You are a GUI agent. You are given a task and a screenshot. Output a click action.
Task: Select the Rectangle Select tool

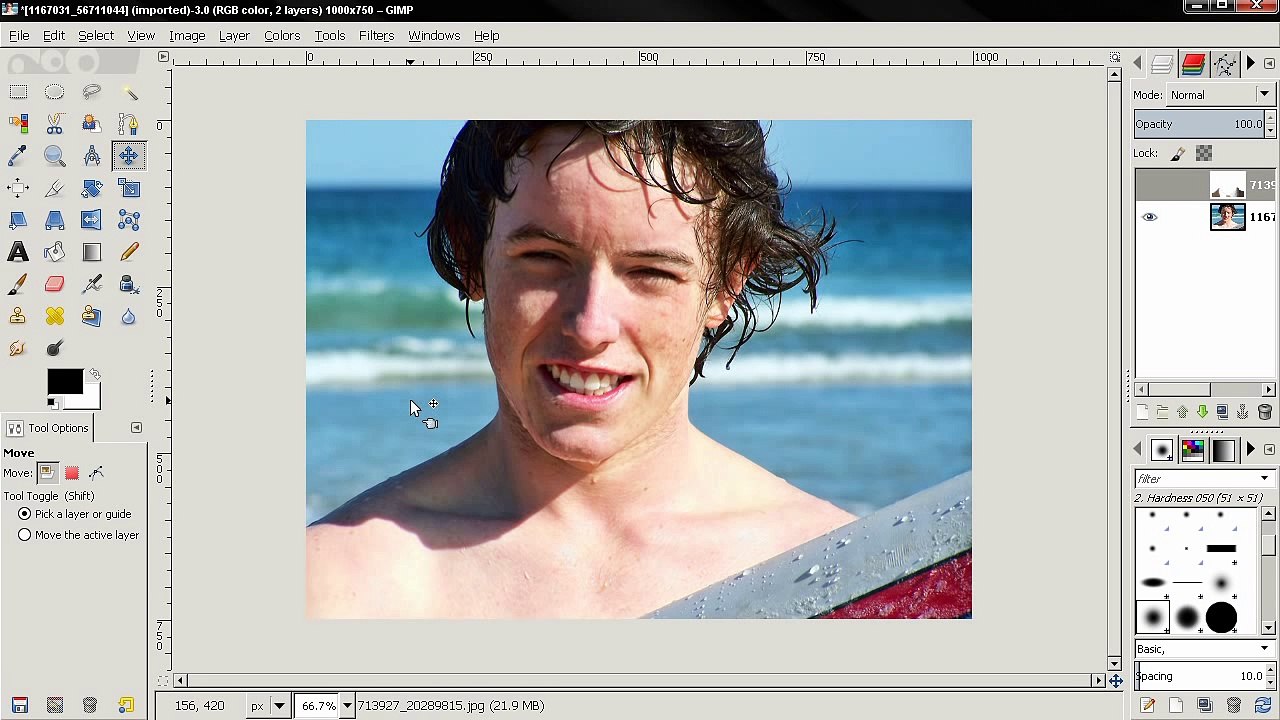pyautogui.click(x=18, y=92)
